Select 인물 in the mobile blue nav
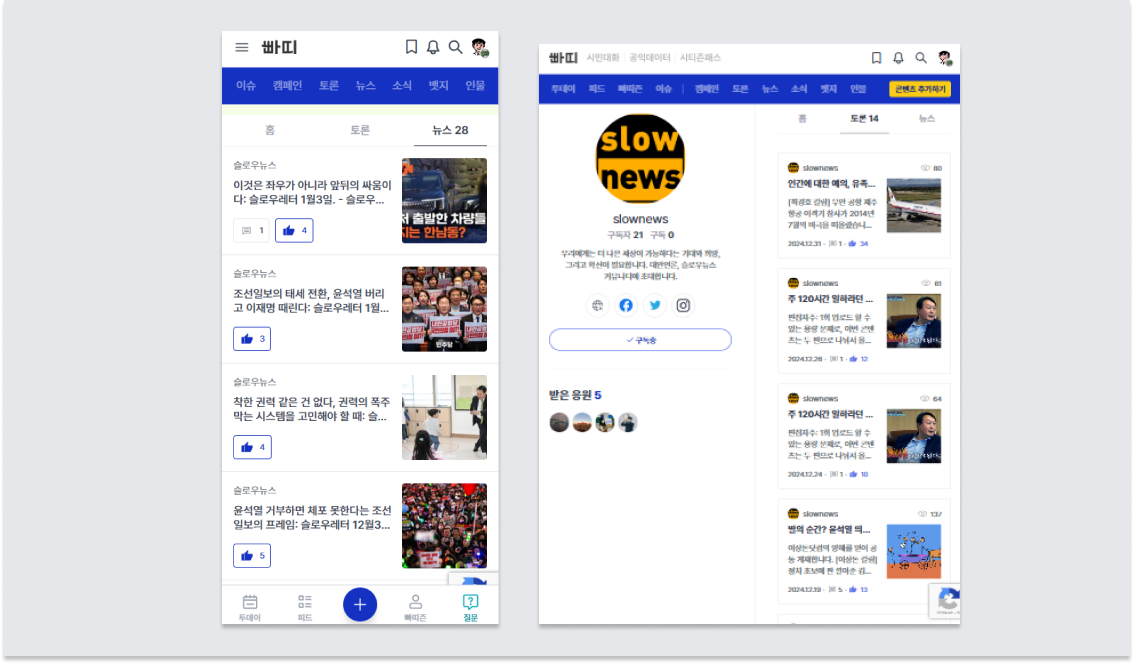The width and height of the screenshot is (1134, 664). coord(474,85)
